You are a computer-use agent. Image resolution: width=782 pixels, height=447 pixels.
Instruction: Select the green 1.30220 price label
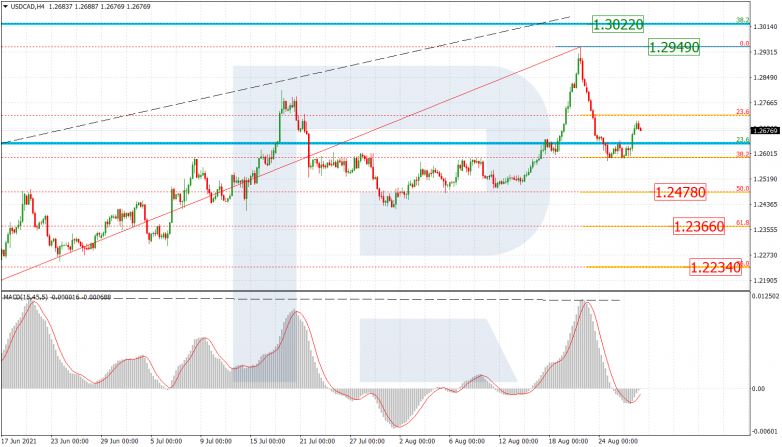tap(618, 24)
